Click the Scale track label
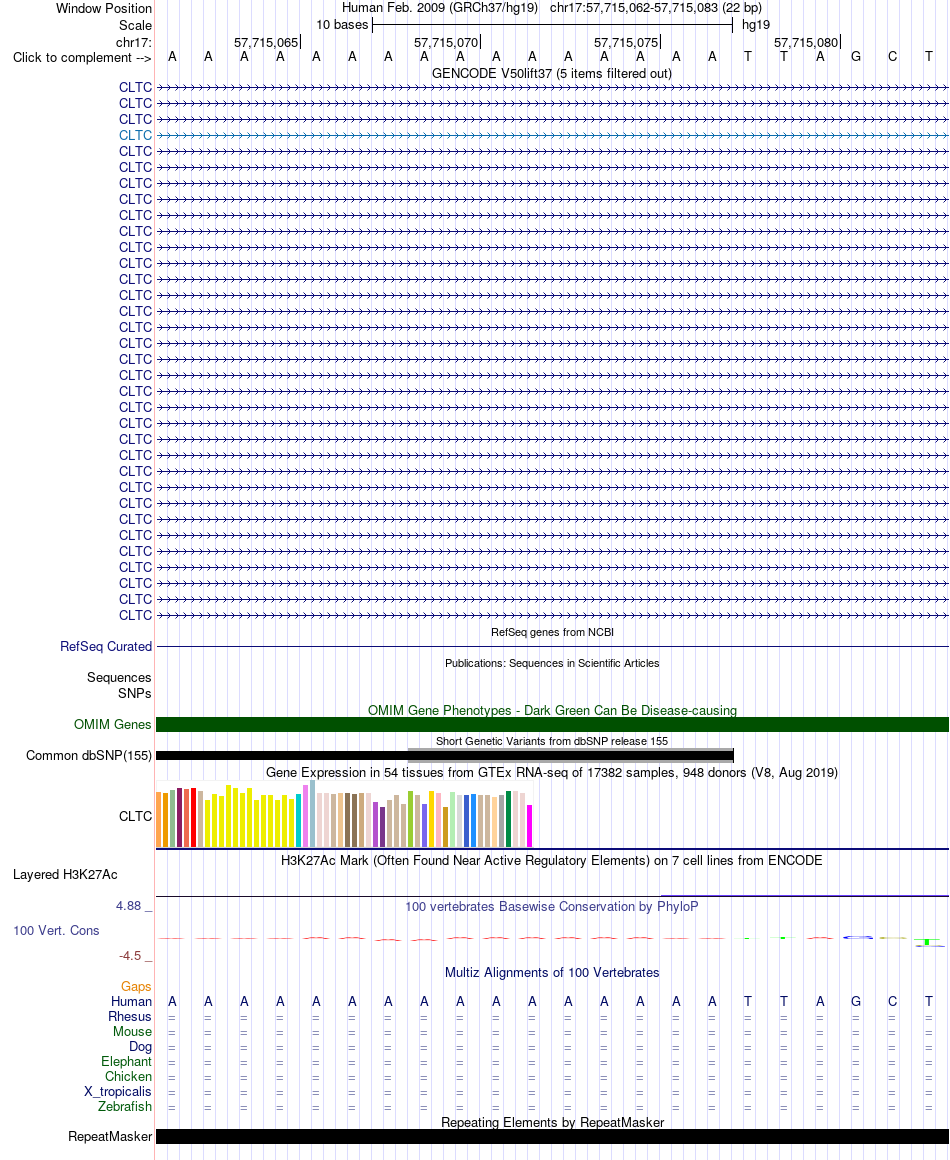This screenshot has width=950, height=1160. 135,25
